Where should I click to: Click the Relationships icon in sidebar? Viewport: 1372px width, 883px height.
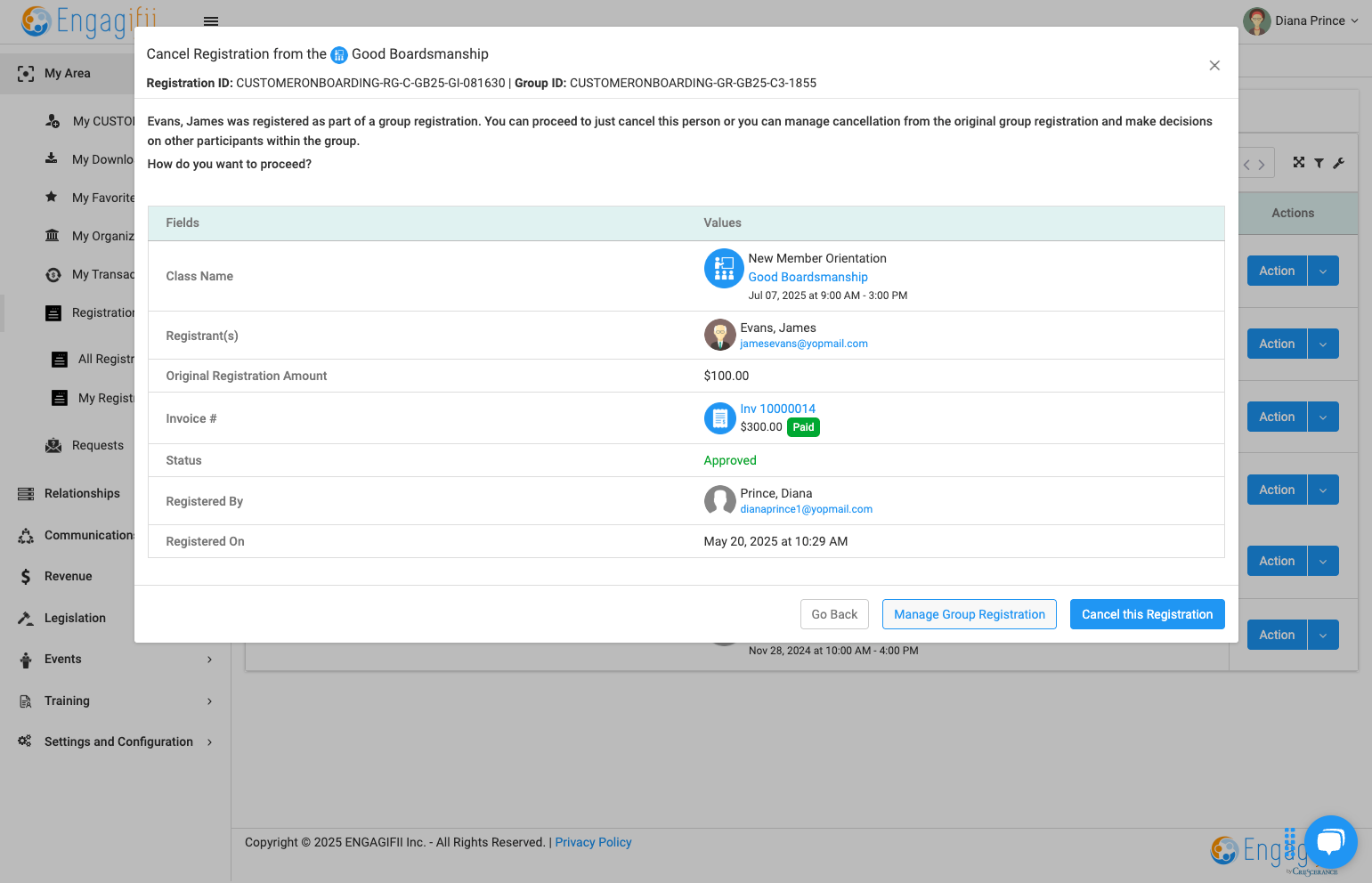[x=26, y=494]
